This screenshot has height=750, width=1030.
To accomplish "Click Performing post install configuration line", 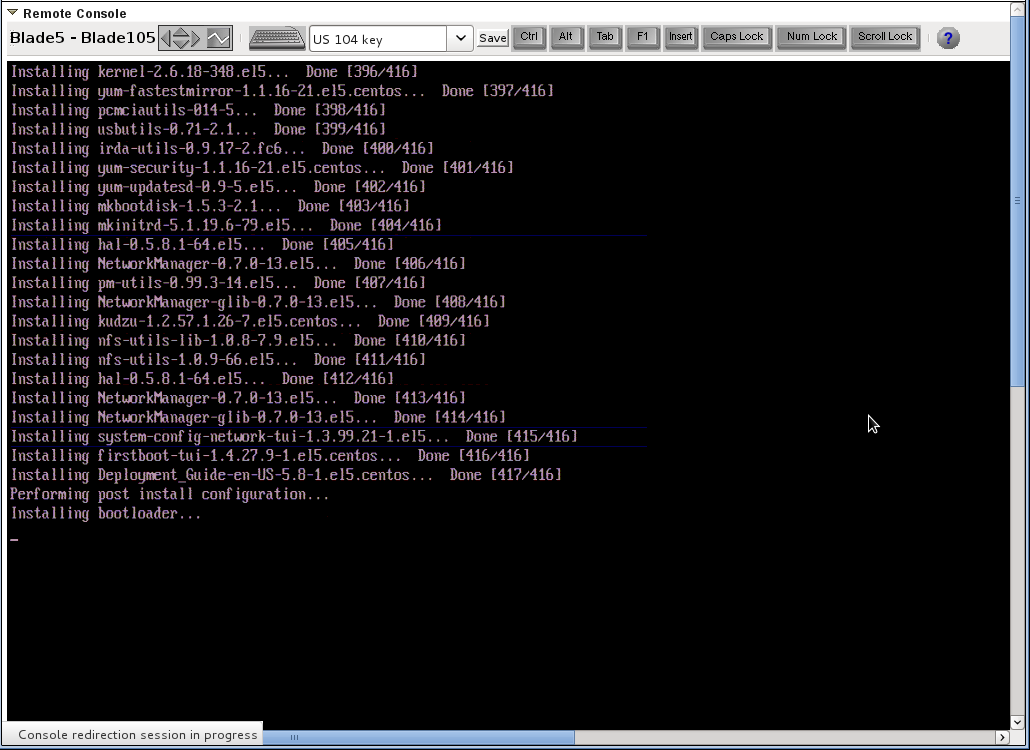I will [x=170, y=494].
